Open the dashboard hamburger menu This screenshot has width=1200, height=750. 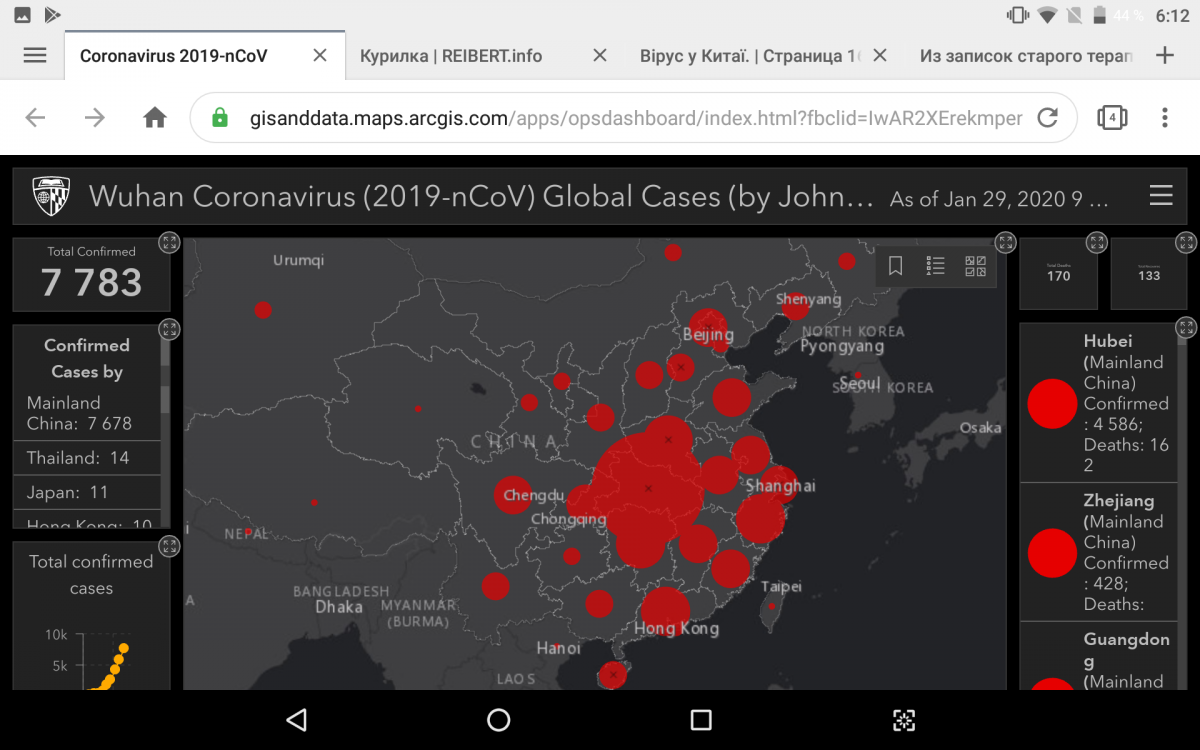(1161, 196)
